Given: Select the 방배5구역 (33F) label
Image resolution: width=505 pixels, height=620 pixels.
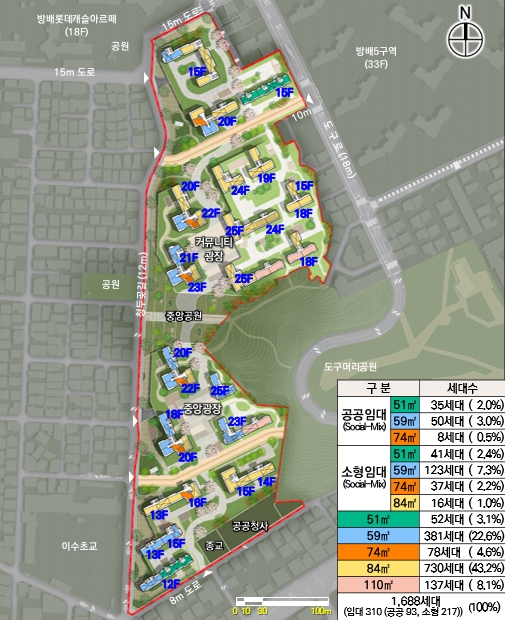Looking at the screenshot, I should click(376, 57).
